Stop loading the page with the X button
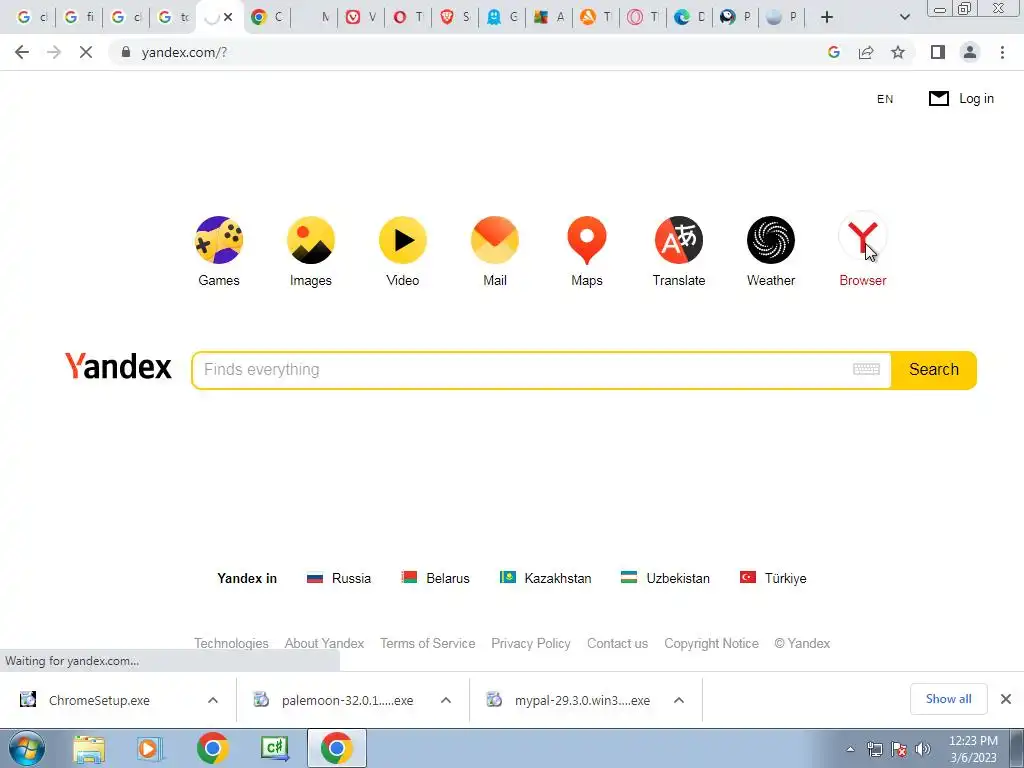Screen dimensions: 1024x768 [86, 52]
